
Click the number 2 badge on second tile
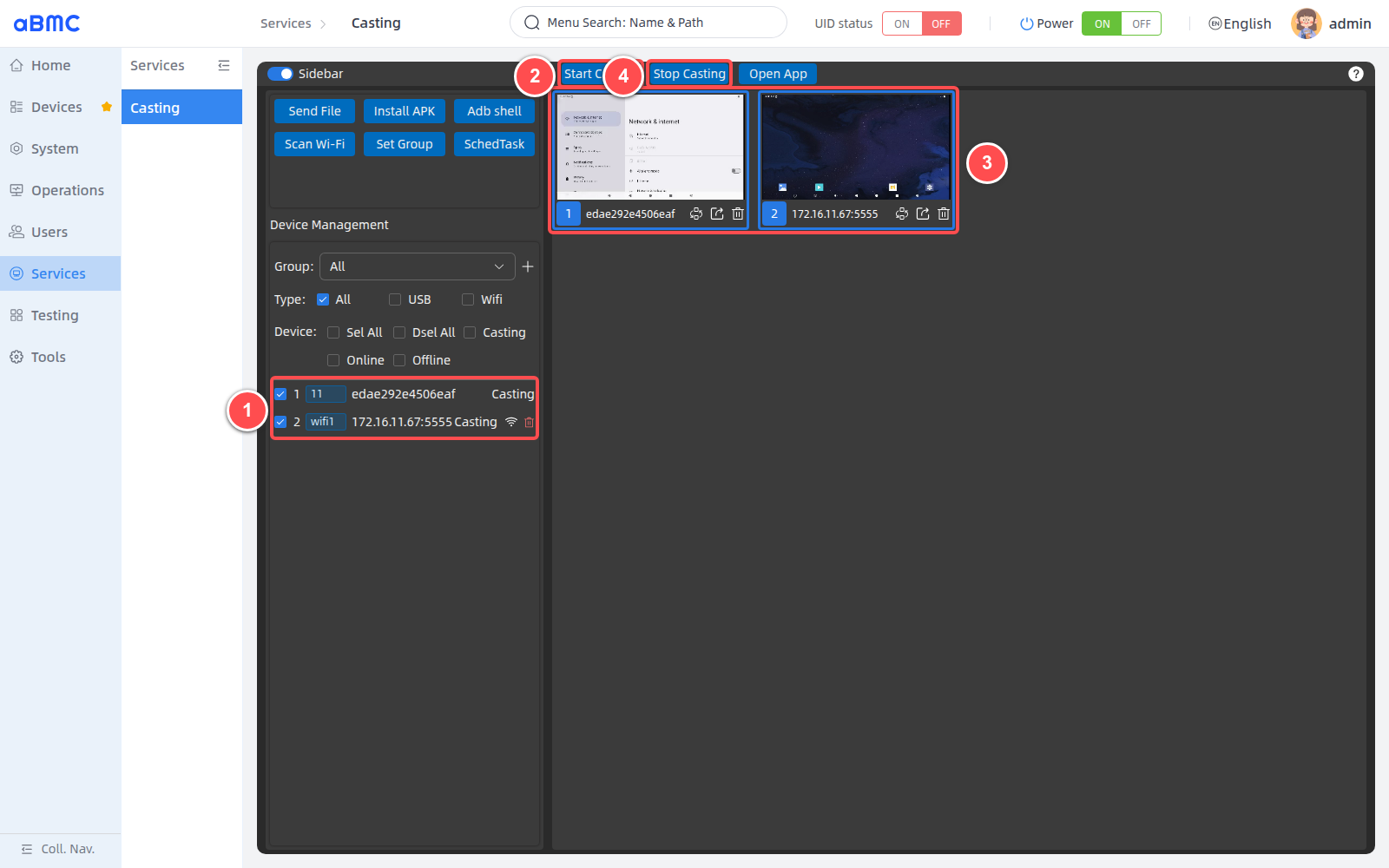click(774, 214)
